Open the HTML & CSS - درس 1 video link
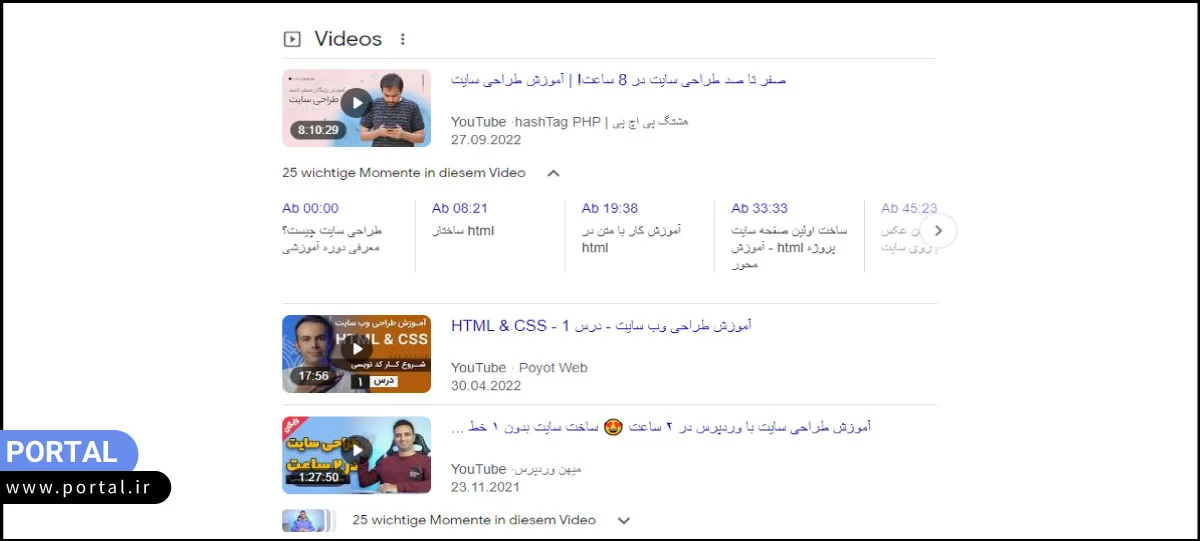 click(x=601, y=326)
